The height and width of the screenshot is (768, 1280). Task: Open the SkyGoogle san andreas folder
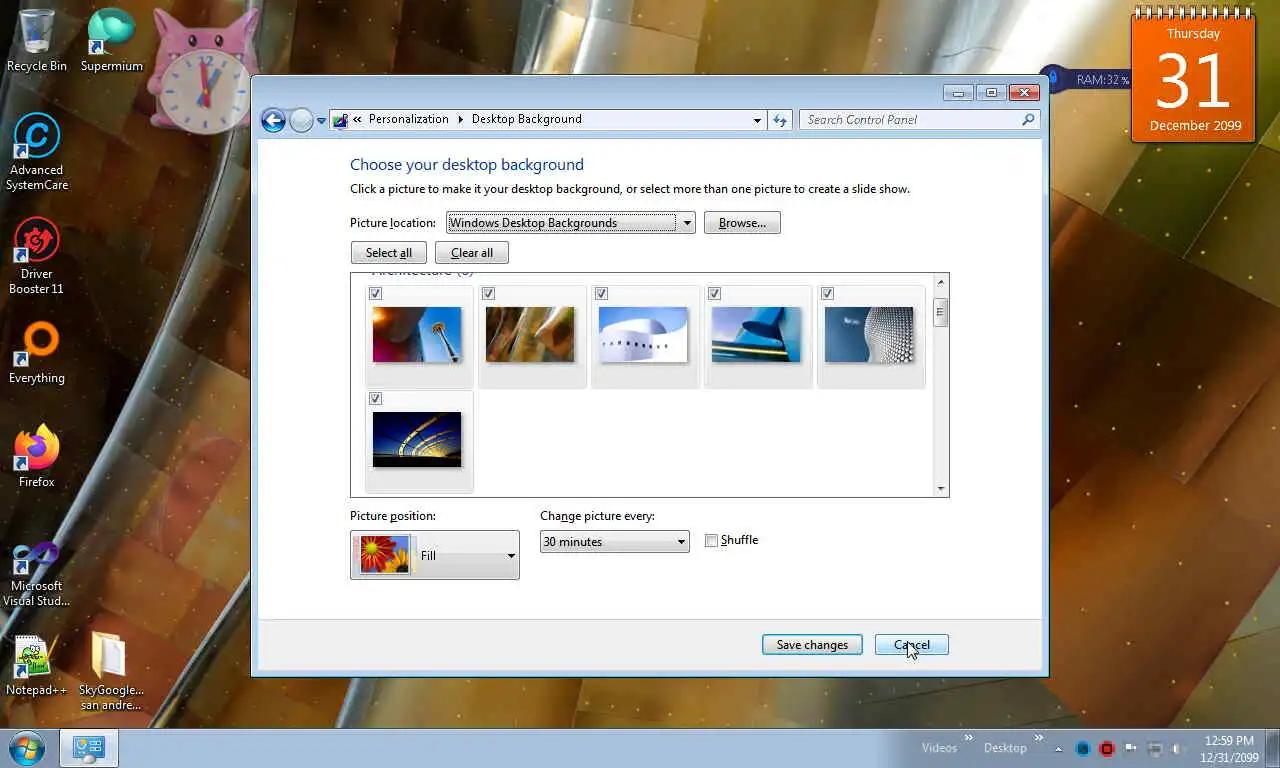(x=111, y=671)
